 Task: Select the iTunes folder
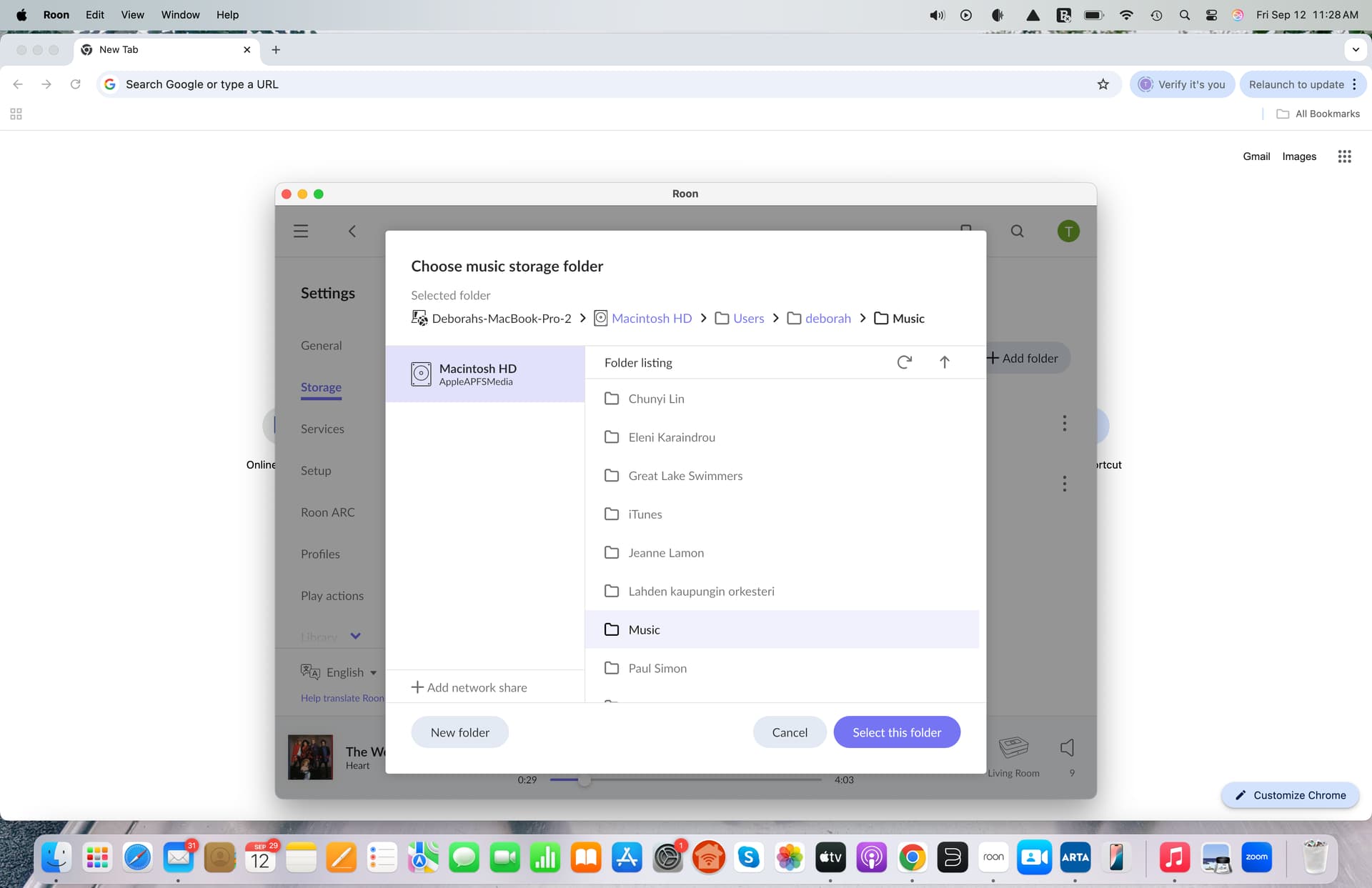pyautogui.click(x=645, y=514)
